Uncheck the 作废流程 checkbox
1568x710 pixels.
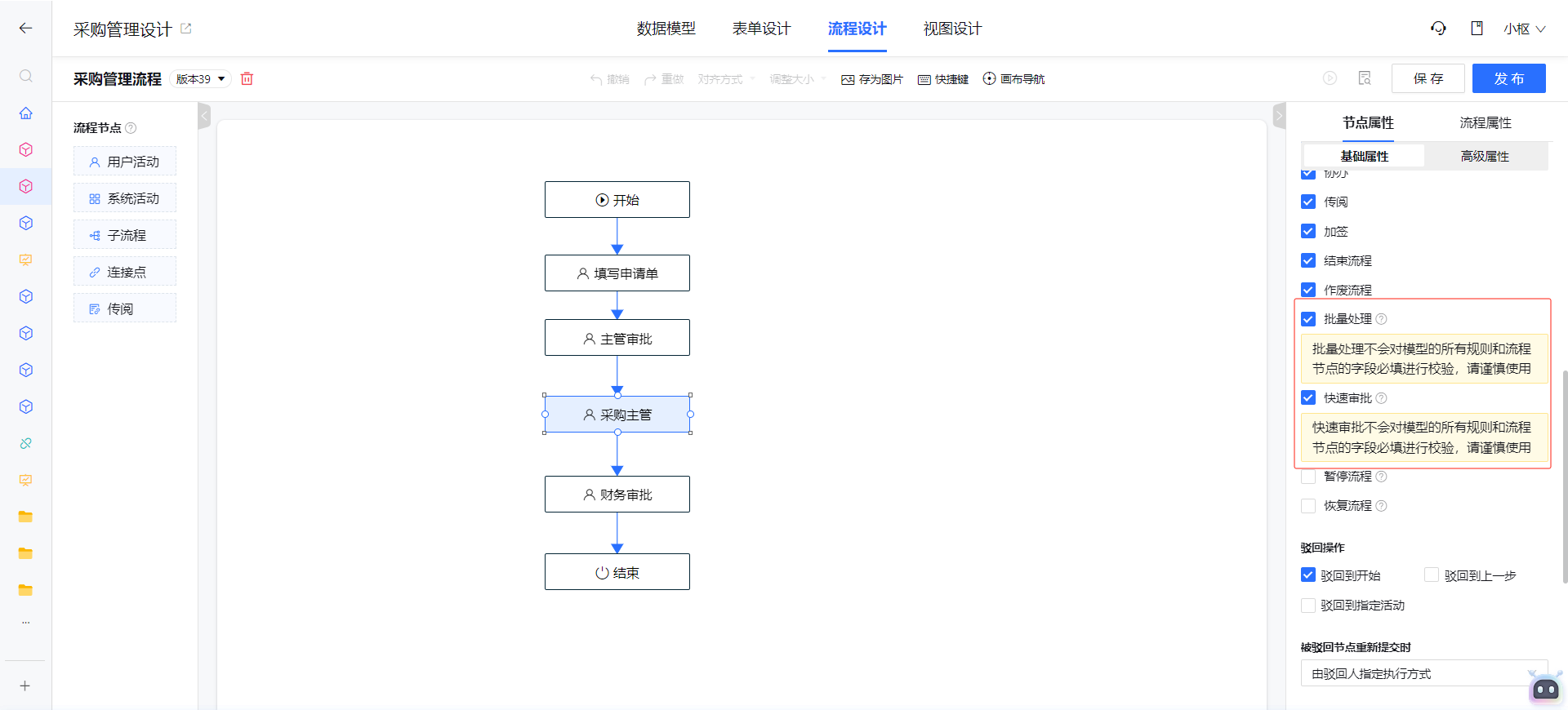coord(1308,290)
